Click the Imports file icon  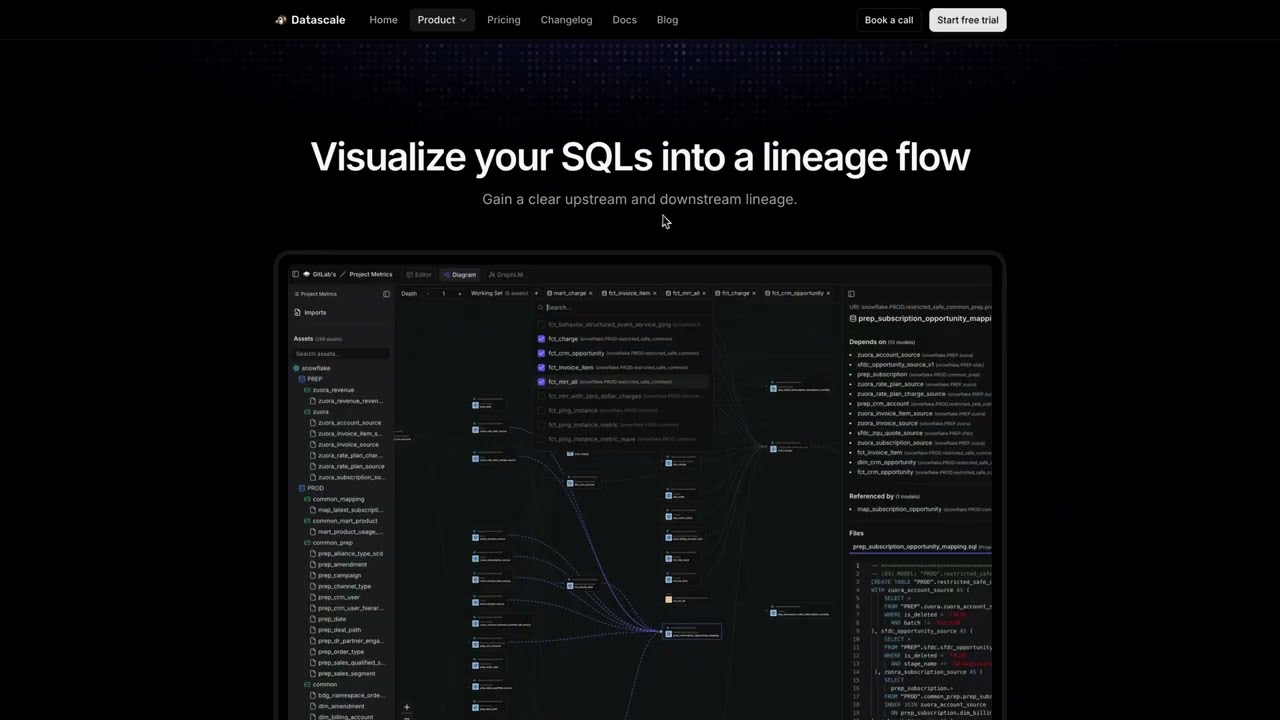point(297,312)
